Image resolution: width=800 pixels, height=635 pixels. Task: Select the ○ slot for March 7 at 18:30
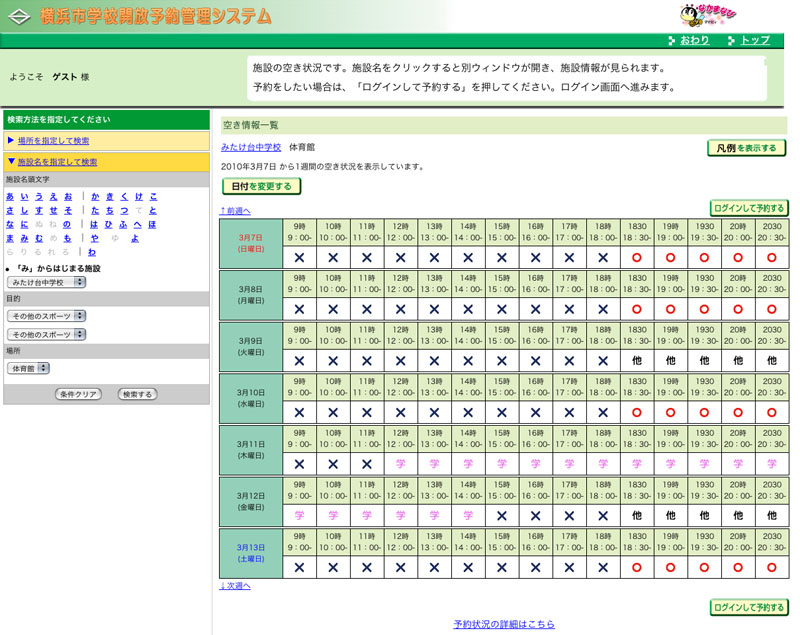pos(637,257)
